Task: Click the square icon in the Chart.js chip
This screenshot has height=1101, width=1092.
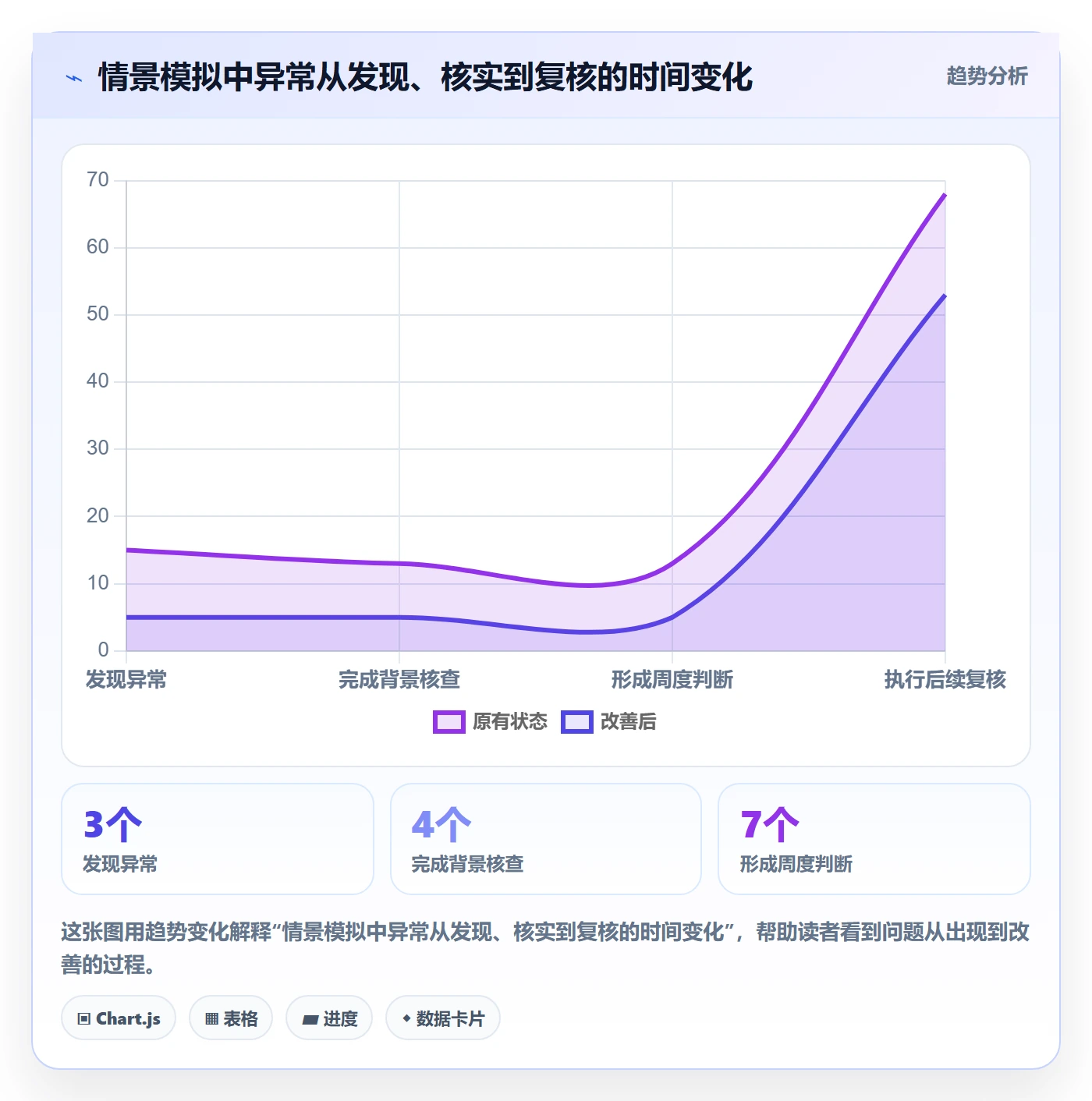Action: [x=84, y=1018]
